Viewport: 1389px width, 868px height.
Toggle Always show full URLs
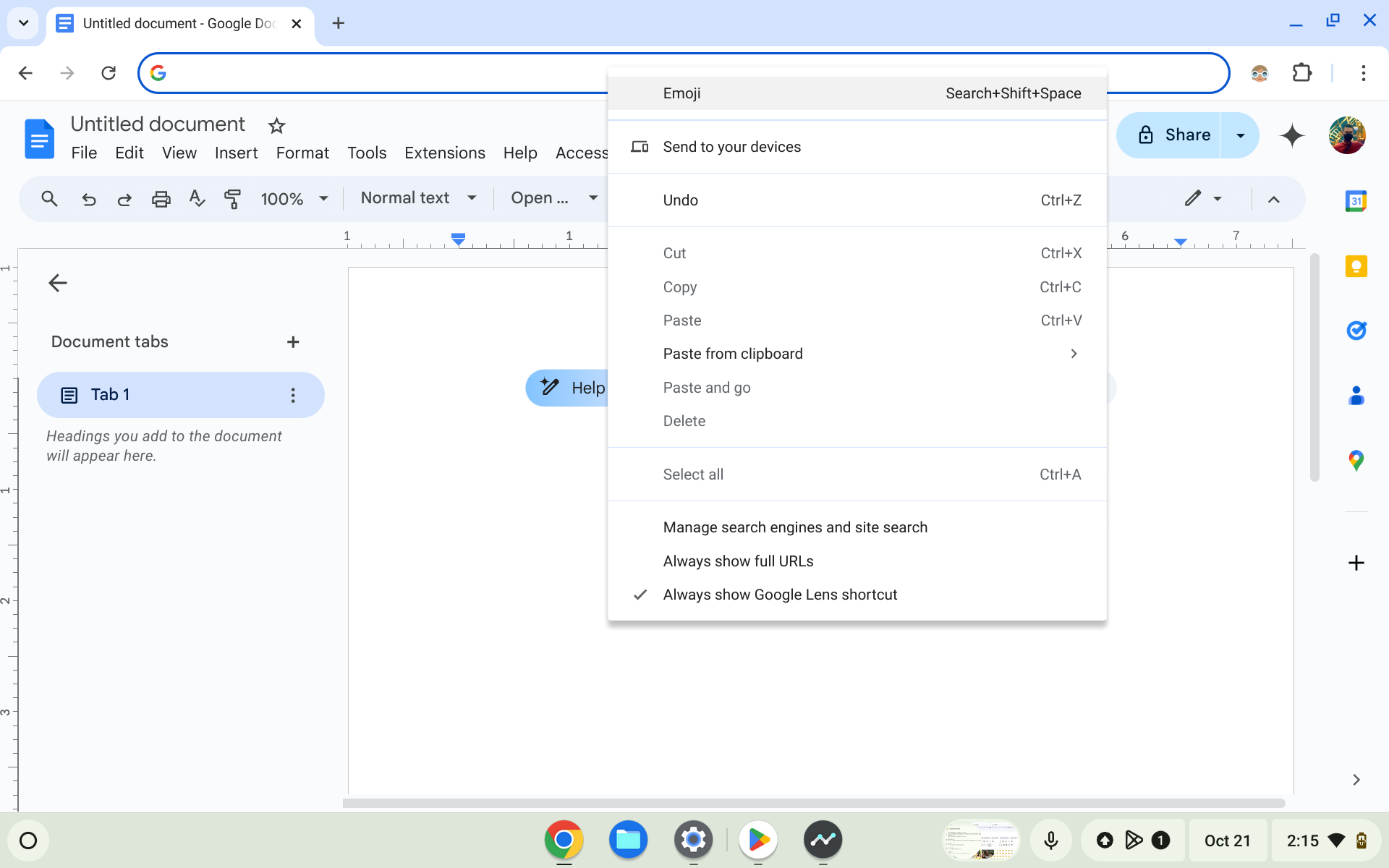[x=857, y=561]
